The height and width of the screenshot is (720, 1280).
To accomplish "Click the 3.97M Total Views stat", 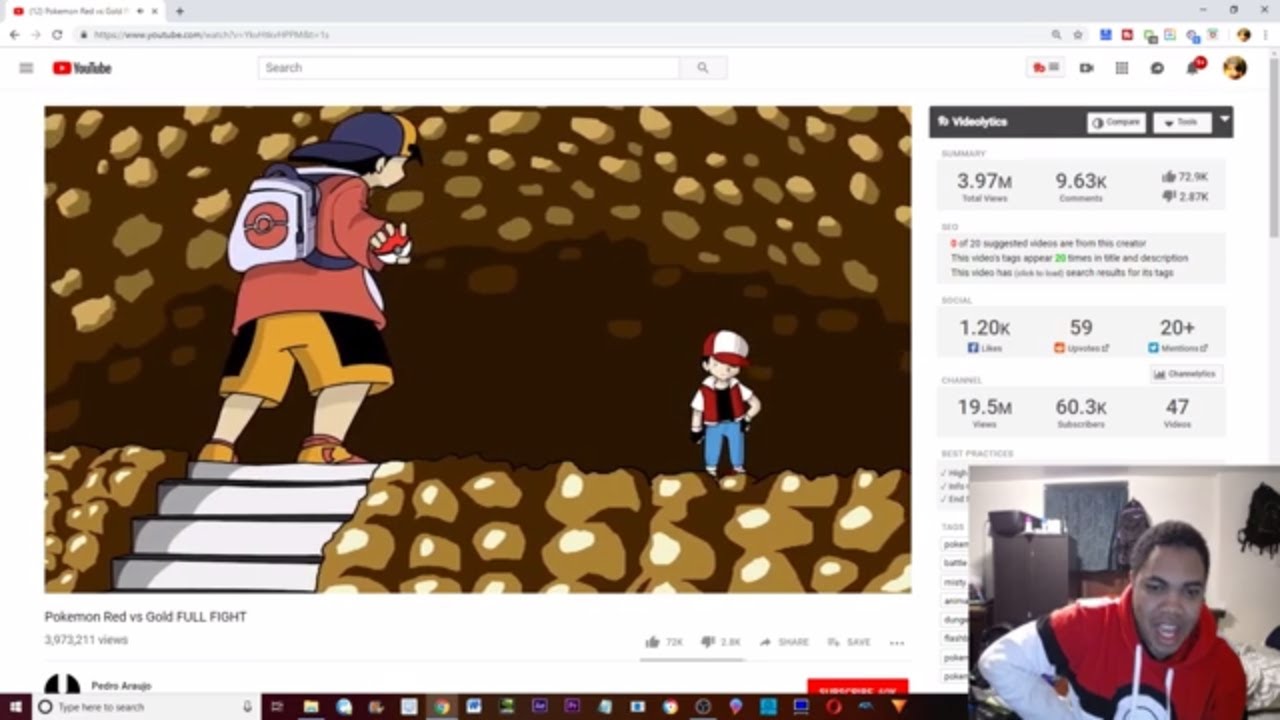I will coord(985,185).
